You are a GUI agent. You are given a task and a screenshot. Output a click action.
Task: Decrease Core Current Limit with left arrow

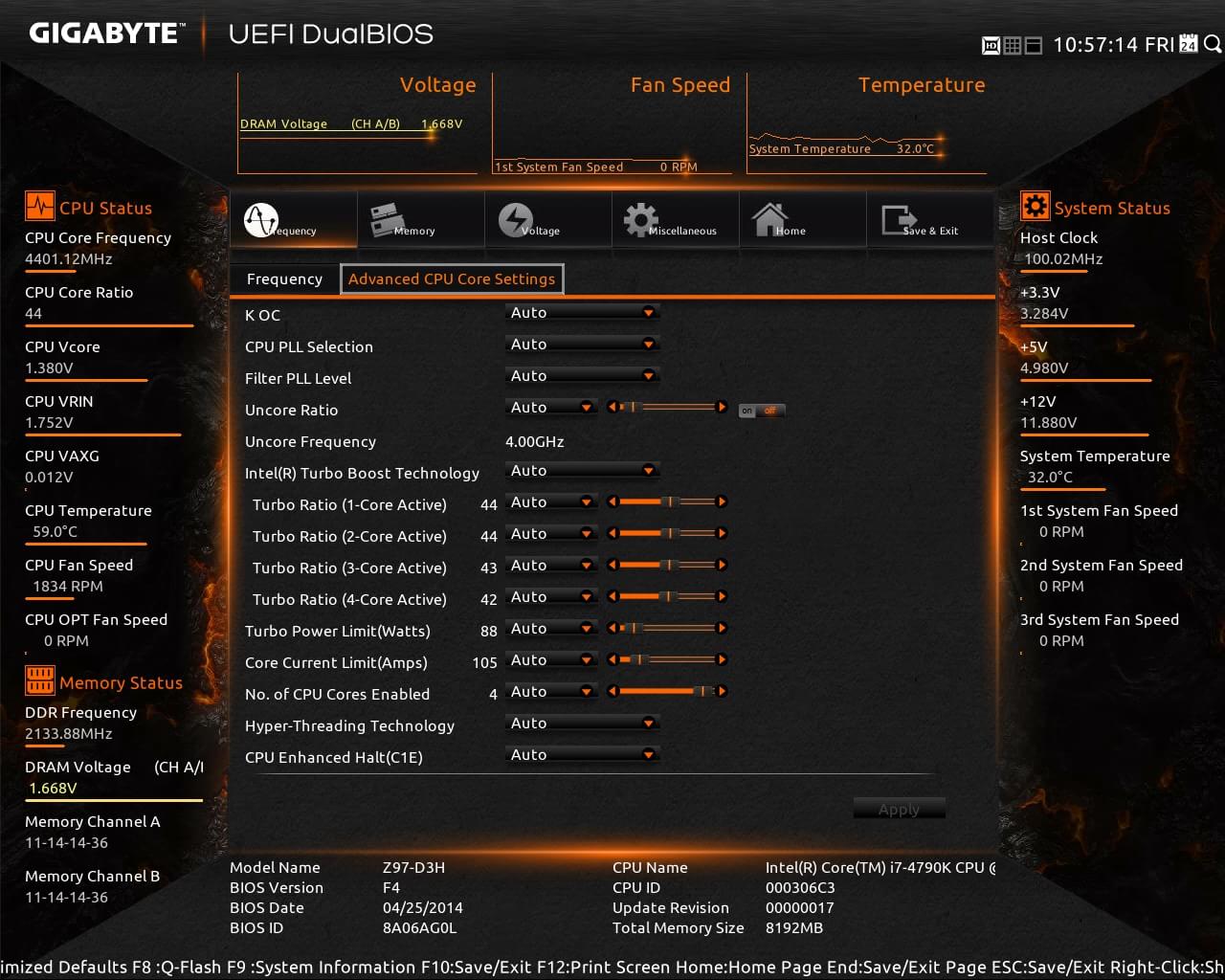tap(612, 659)
